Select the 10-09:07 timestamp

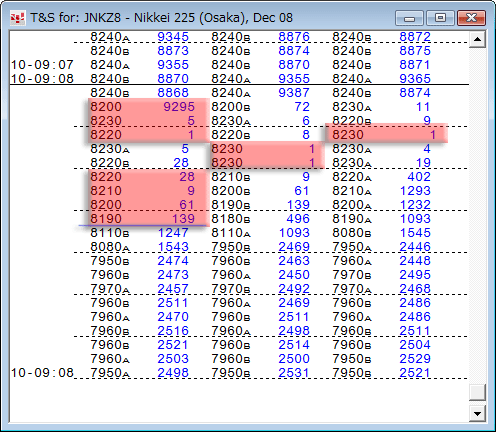click(42, 65)
